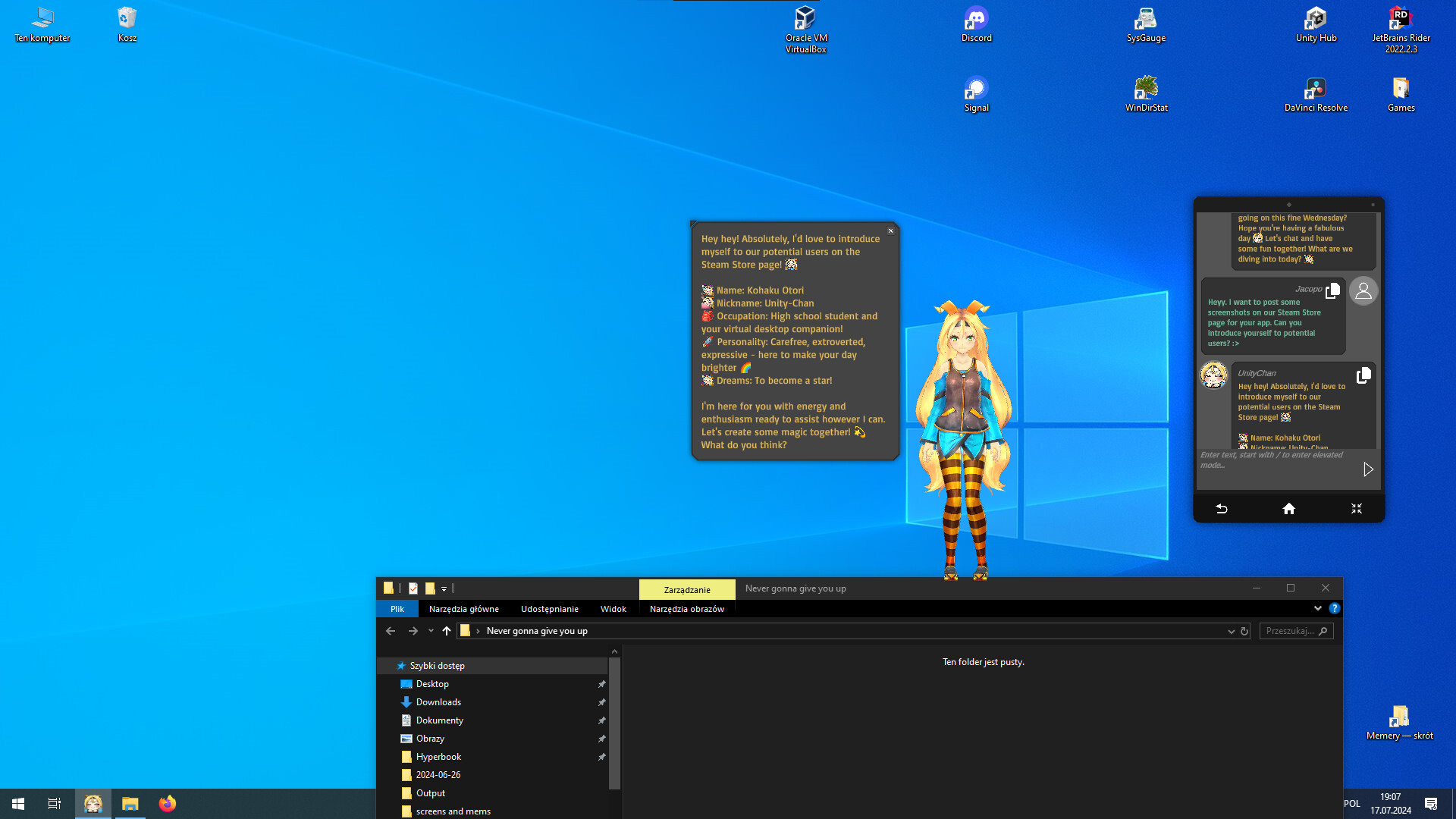Send the chat message with the arrow
Viewport: 1456px width, 819px height.
point(1369,469)
